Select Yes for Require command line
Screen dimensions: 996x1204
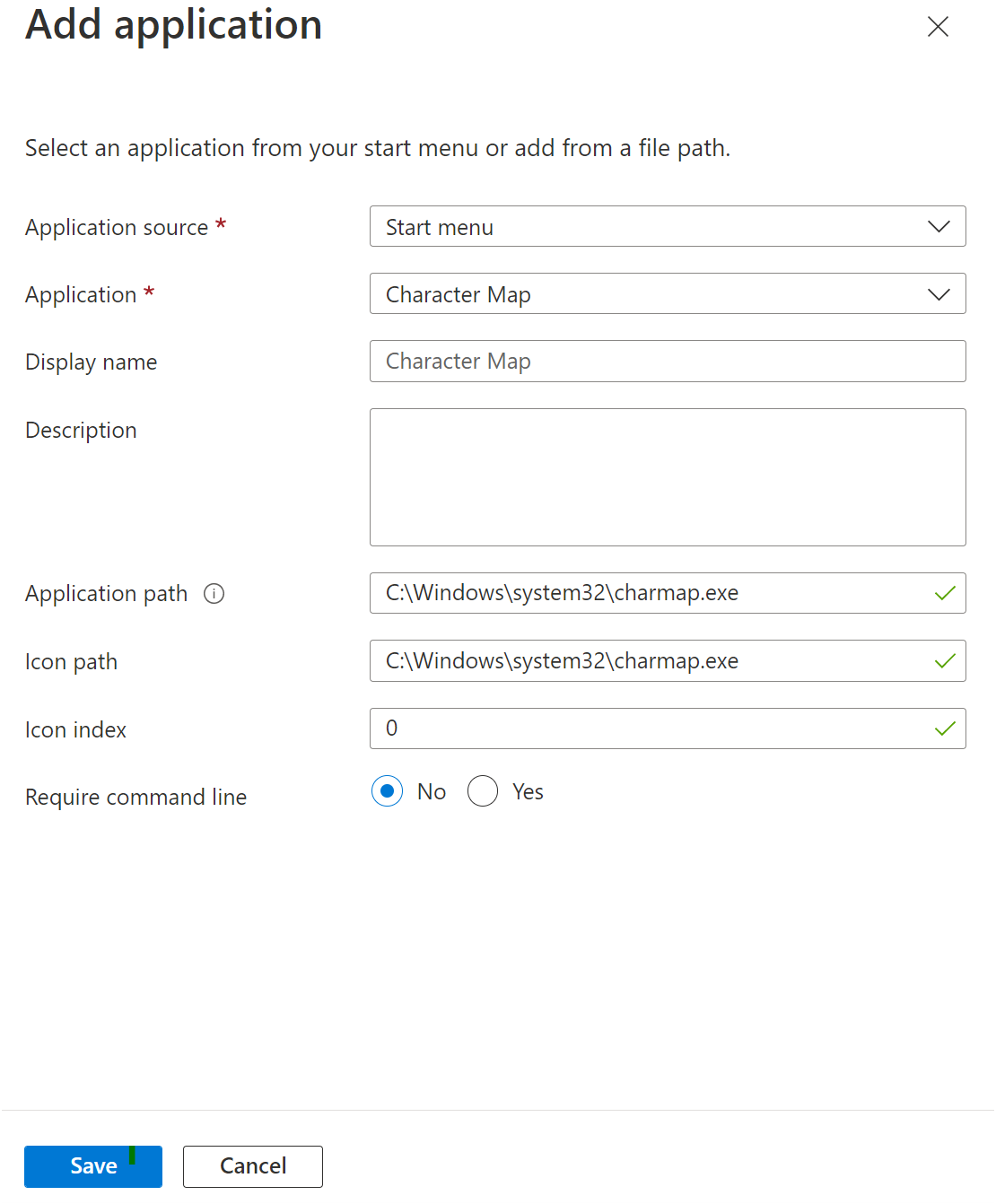(483, 791)
